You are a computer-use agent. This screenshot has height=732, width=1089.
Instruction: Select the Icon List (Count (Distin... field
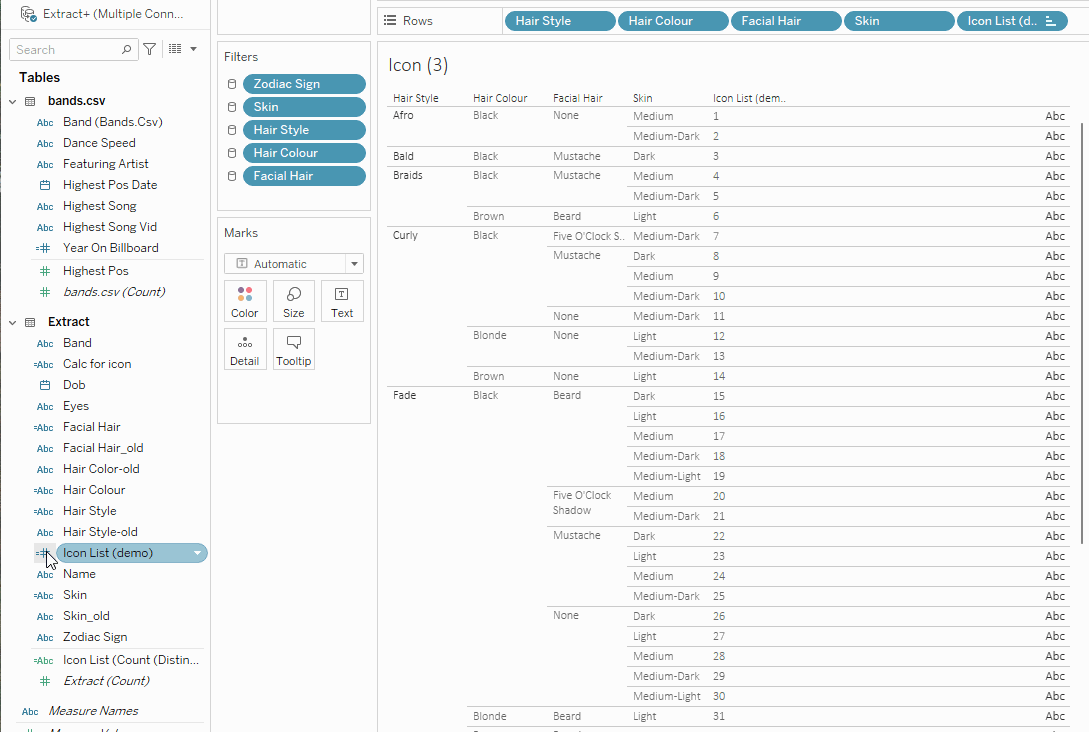pos(131,660)
